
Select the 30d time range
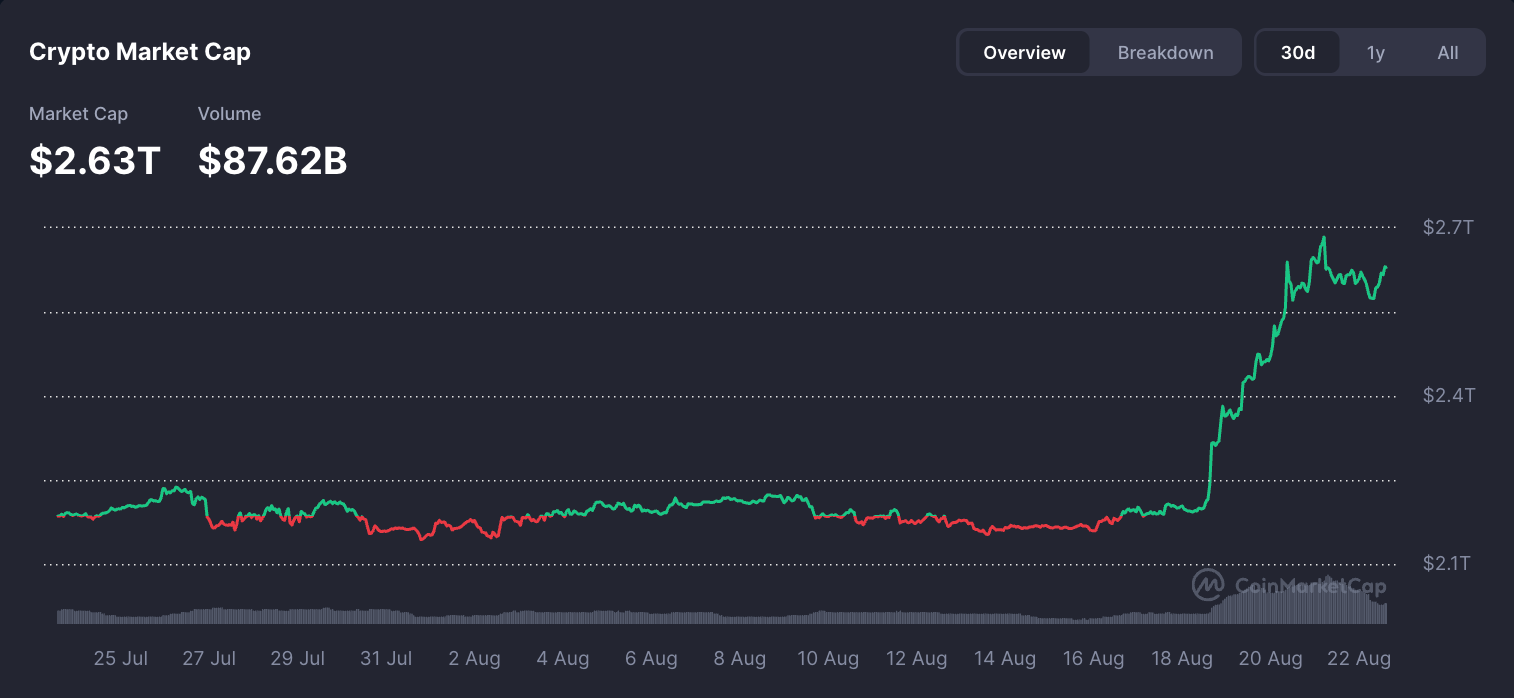click(x=1298, y=53)
